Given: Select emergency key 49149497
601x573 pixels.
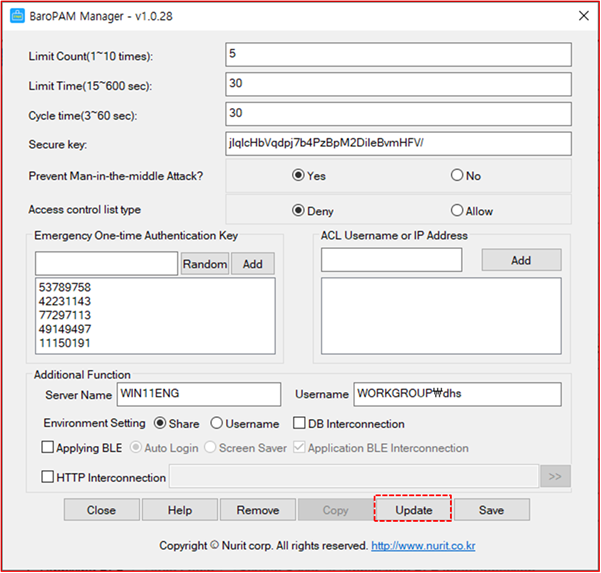Looking at the screenshot, I should (x=65, y=329).
